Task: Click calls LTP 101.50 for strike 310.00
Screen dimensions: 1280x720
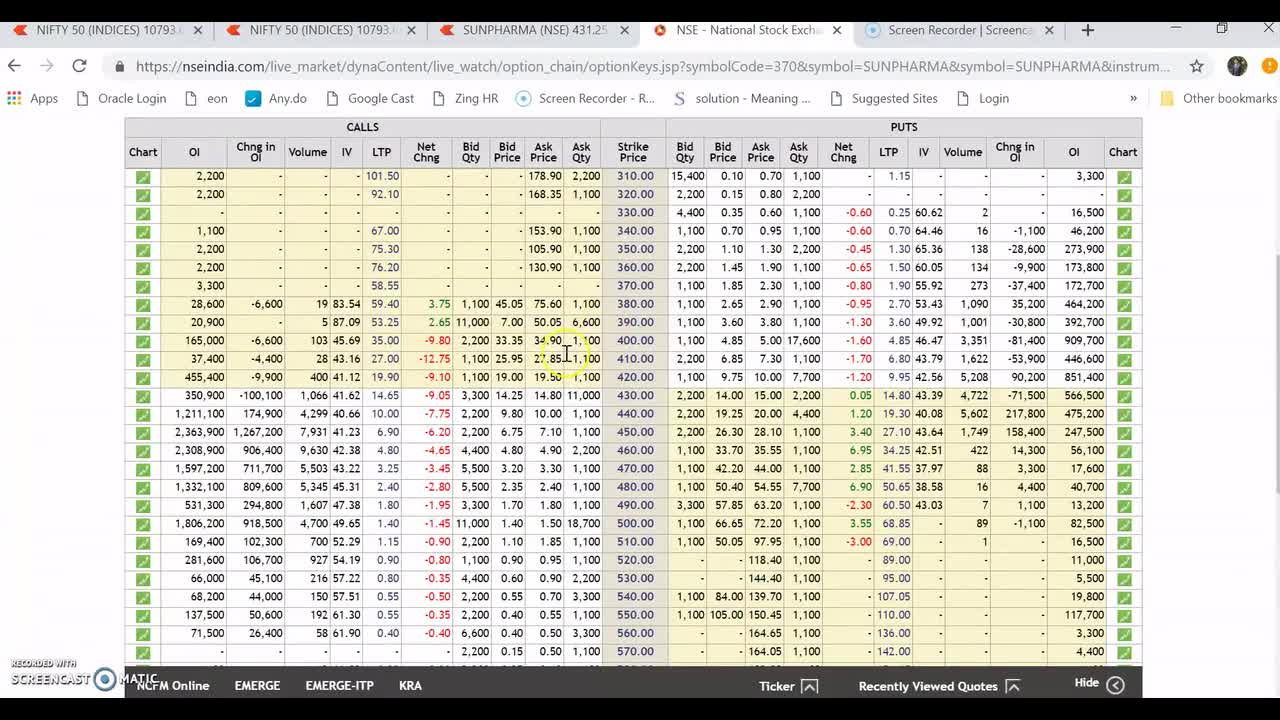Action: pos(382,176)
